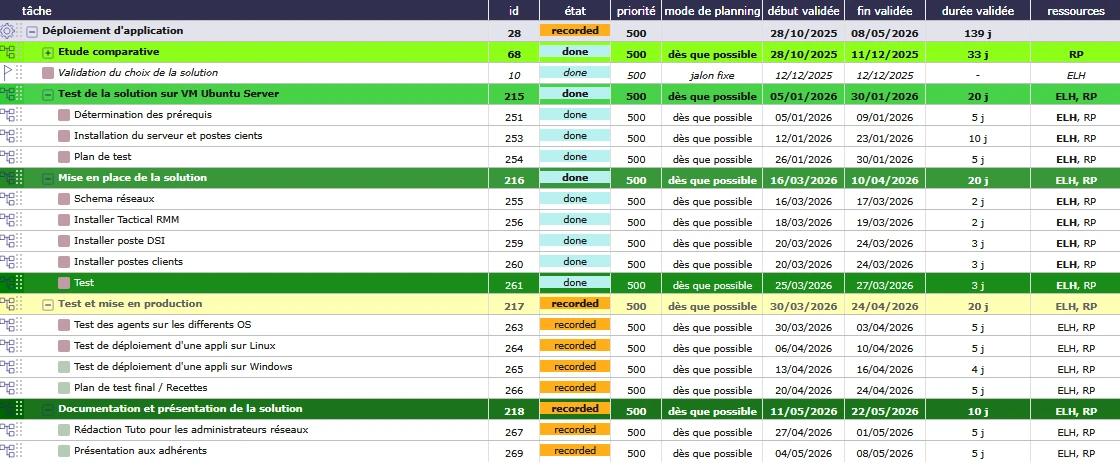The height and width of the screenshot is (472, 1120).
Task: Click hierarchy icon of Présentation aux adhérents row
Action: pyautogui.click(x=8, y=451)
